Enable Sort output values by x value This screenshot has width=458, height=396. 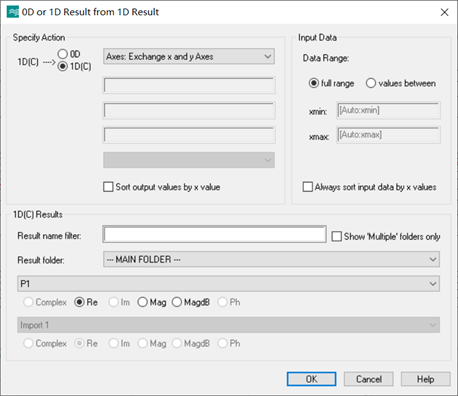coord(108,187)
